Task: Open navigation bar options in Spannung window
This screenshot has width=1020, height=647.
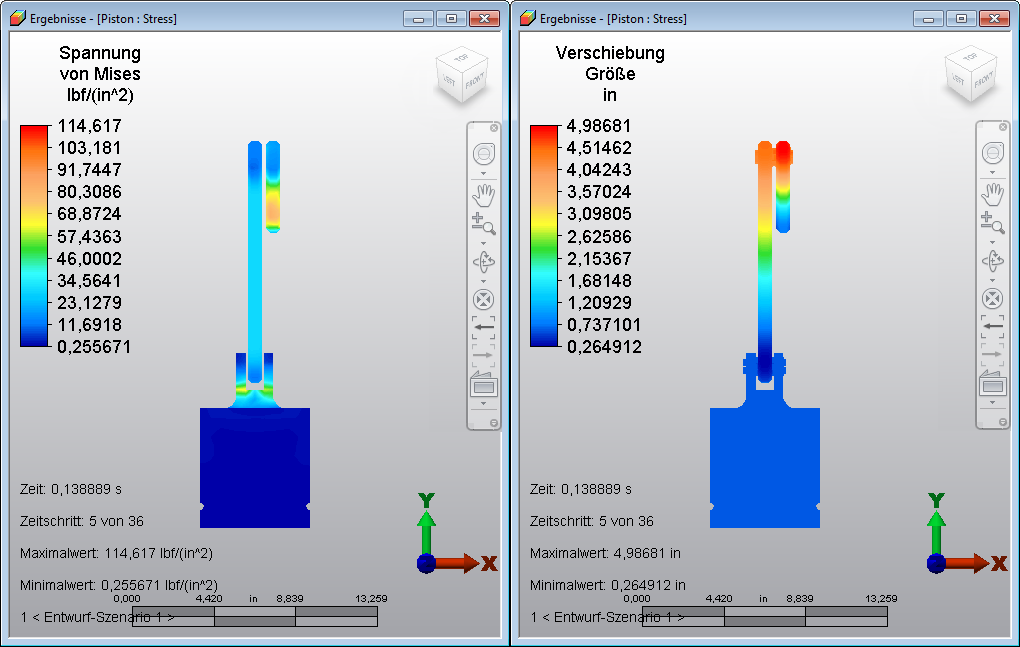Action: coord(494,423)
